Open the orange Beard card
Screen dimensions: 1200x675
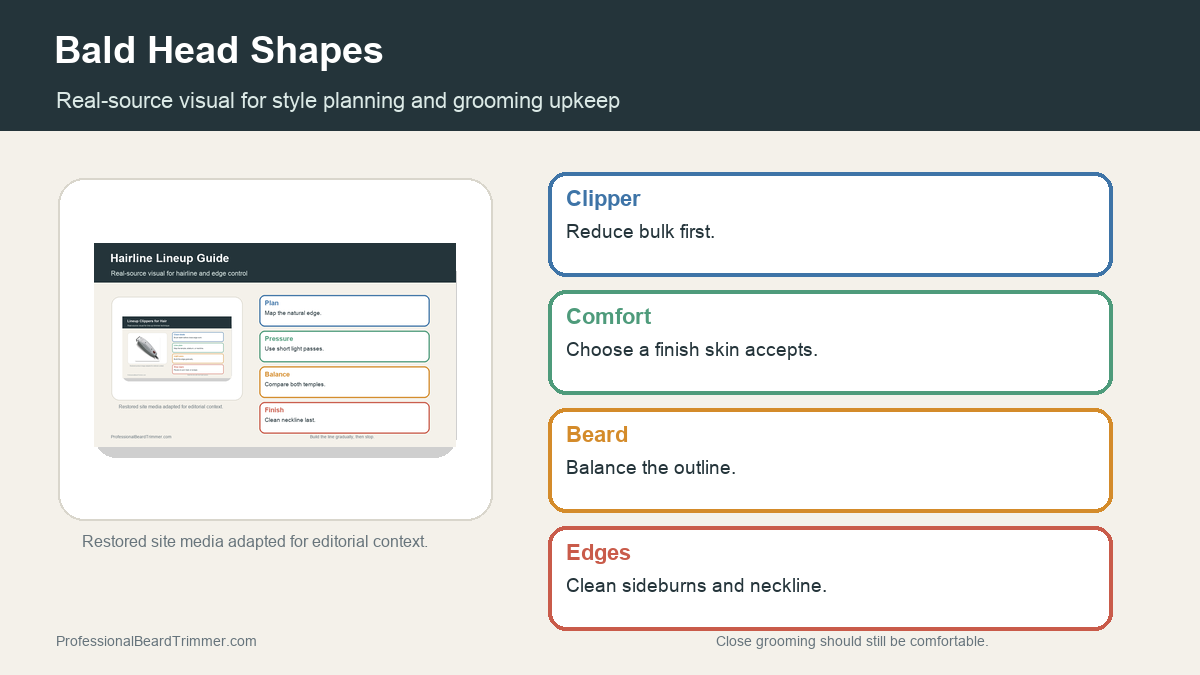[x=830, y=460]
